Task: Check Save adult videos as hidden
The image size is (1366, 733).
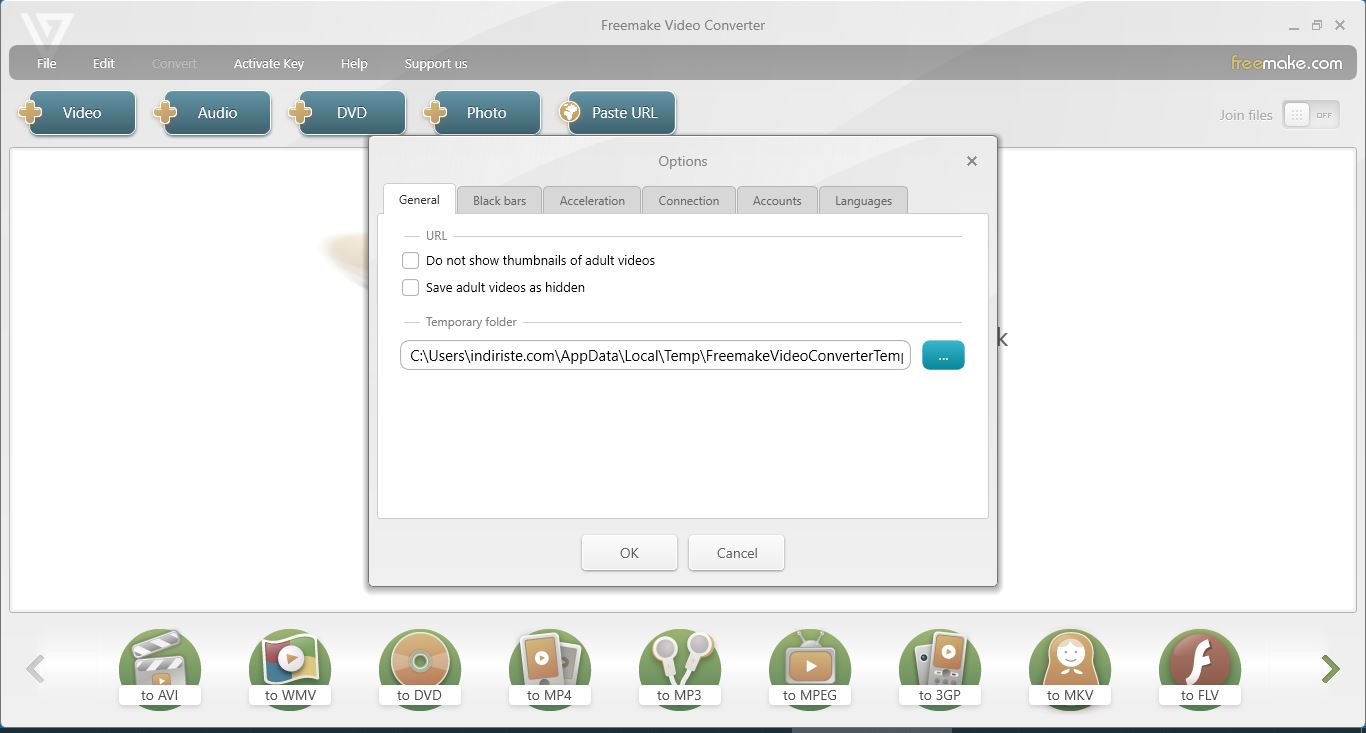Action: (x=410, y=287)
